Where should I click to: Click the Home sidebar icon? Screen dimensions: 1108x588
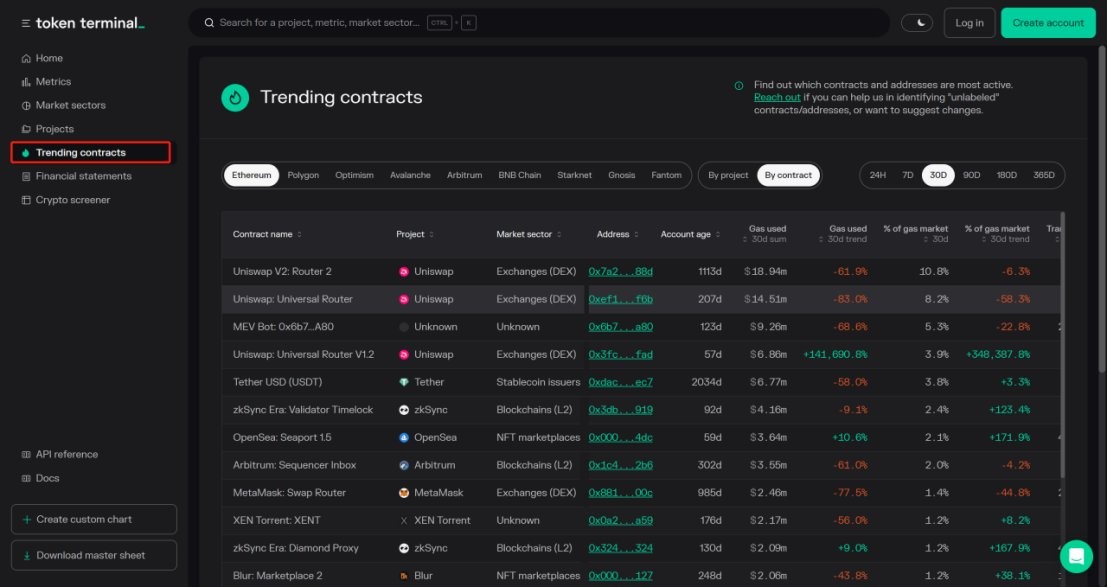tap(26, 59)
